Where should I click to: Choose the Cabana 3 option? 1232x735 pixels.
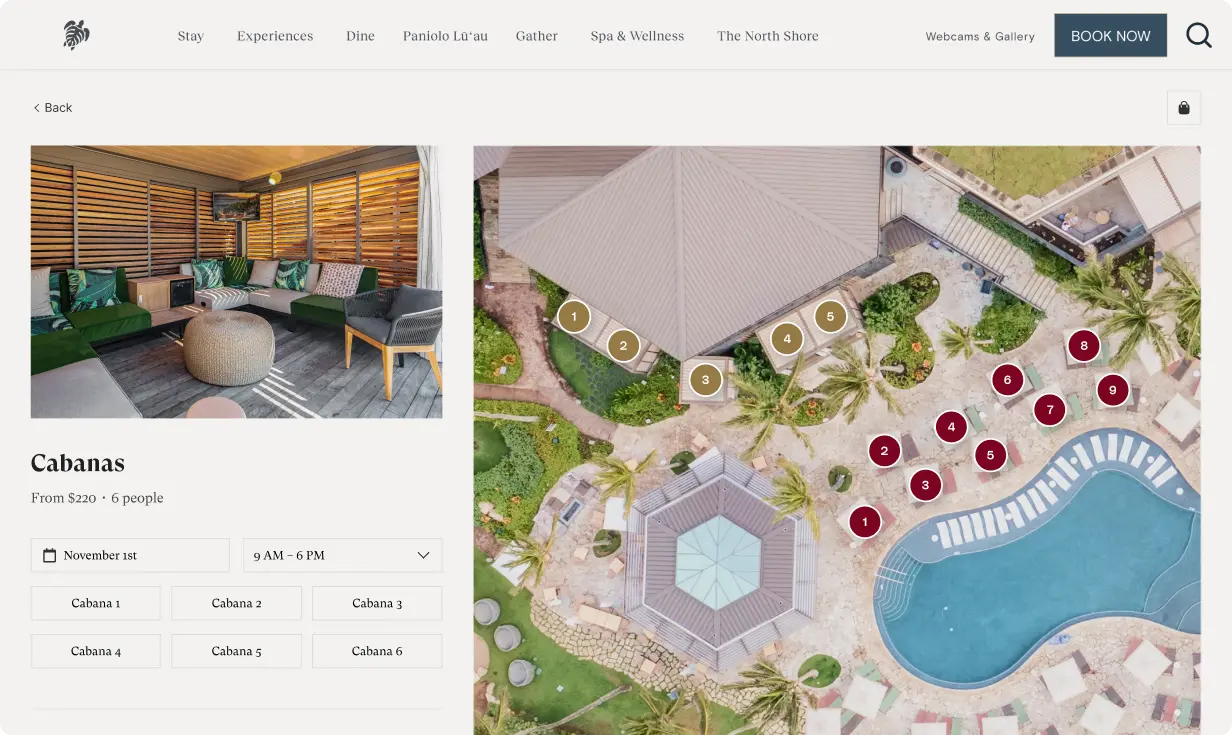coord(377,603)
